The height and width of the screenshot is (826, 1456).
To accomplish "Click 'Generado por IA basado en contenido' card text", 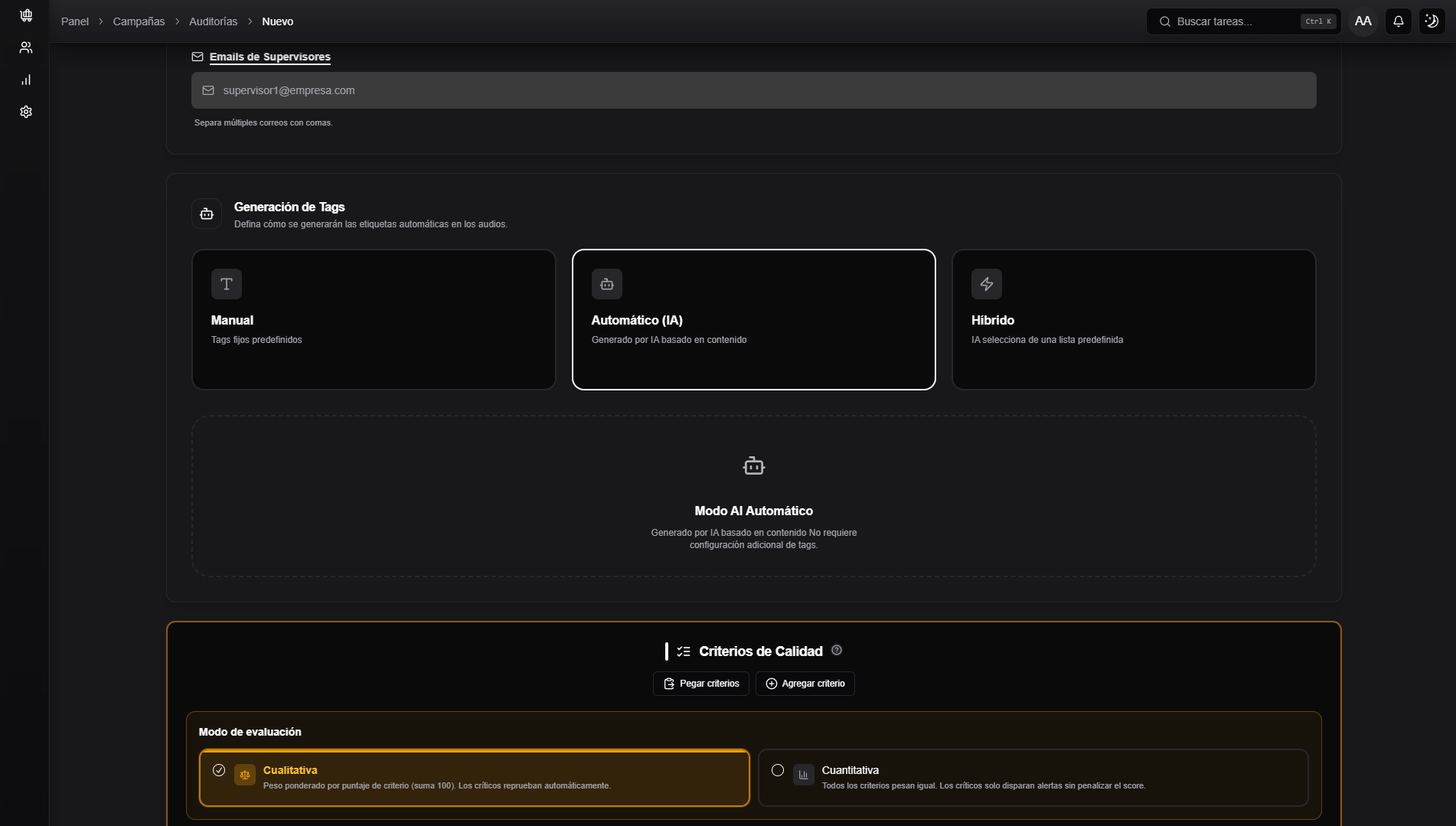I will click(669, 340).
